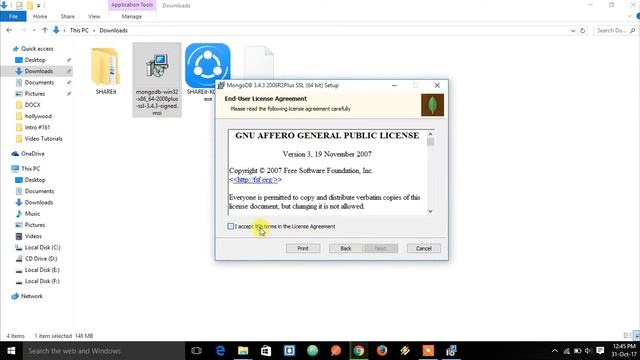Open the Intro #161 folder

tap(37, 127)
